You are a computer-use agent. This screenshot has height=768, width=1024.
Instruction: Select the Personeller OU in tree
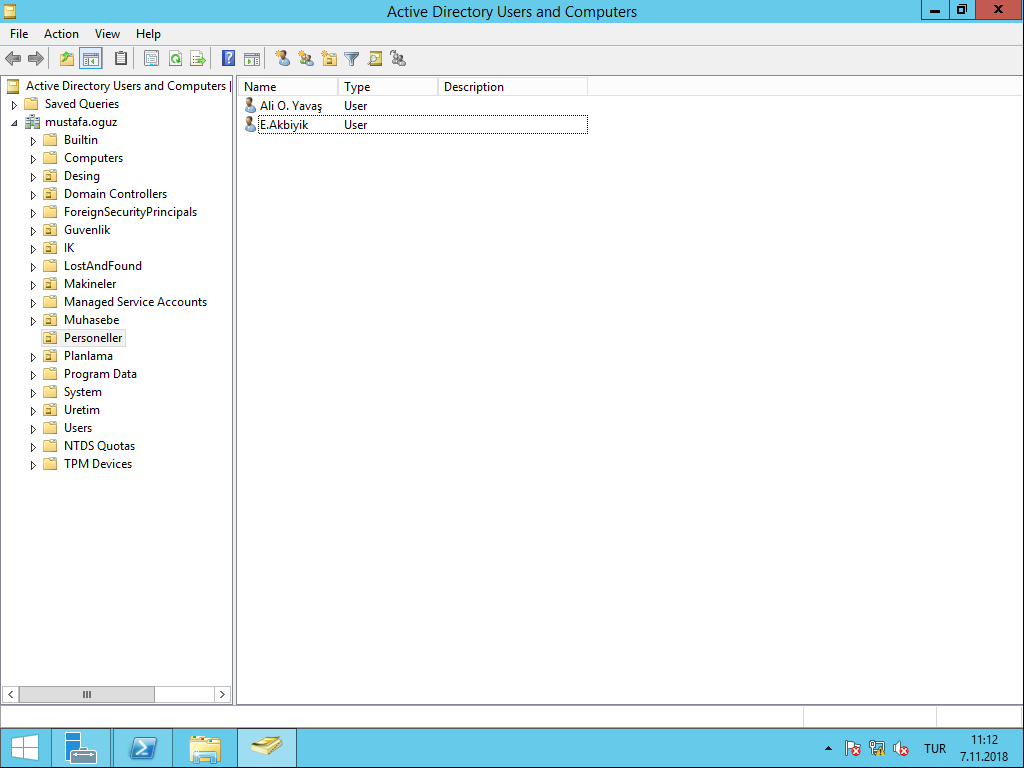[x=93, y=338]
